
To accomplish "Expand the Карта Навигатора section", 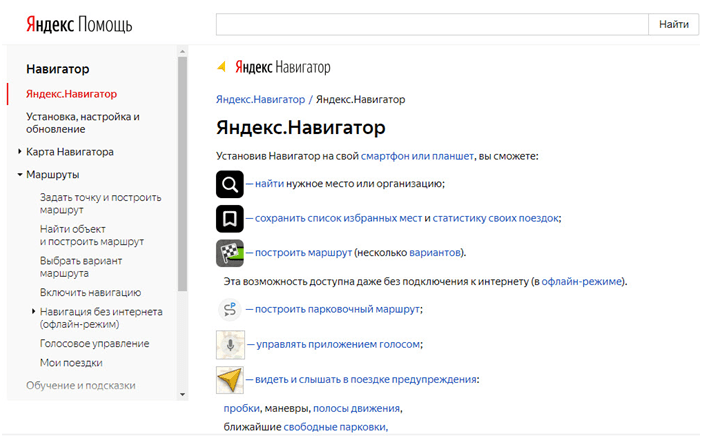I will pyautogui.click(x=20, y=152).
